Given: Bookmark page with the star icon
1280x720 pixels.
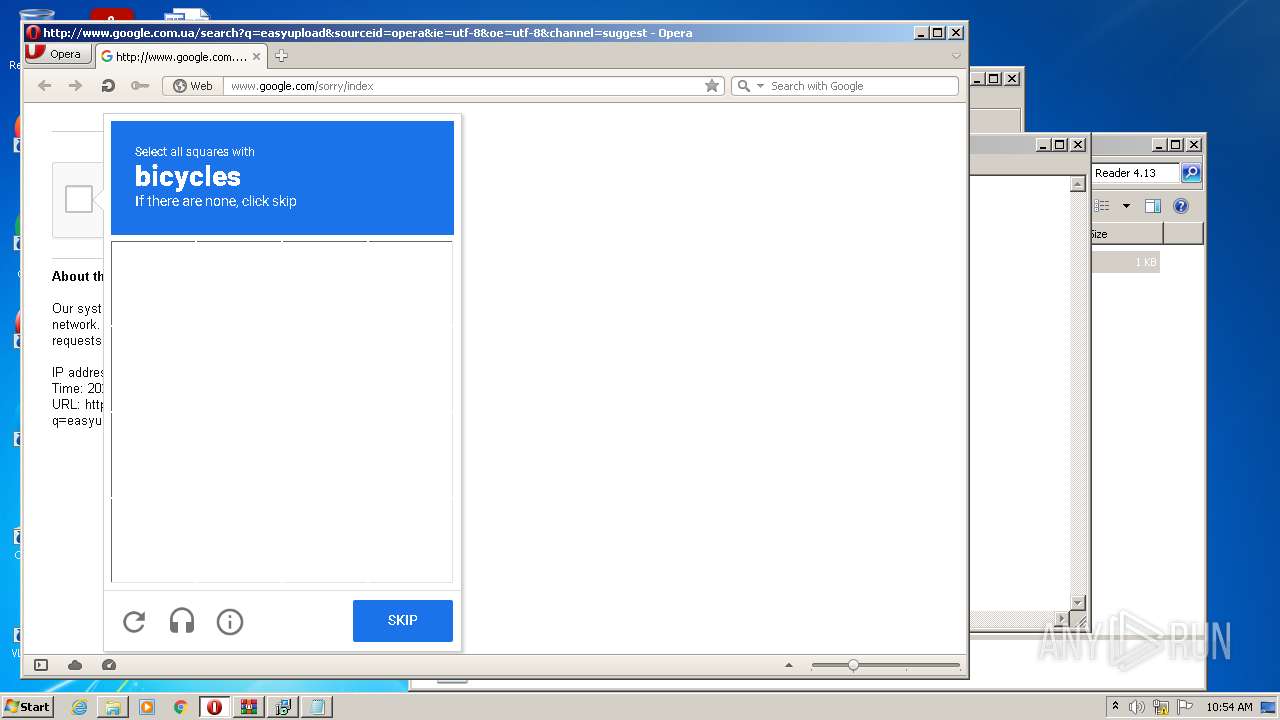Looking at the screenshot, I should pos(712,86).
